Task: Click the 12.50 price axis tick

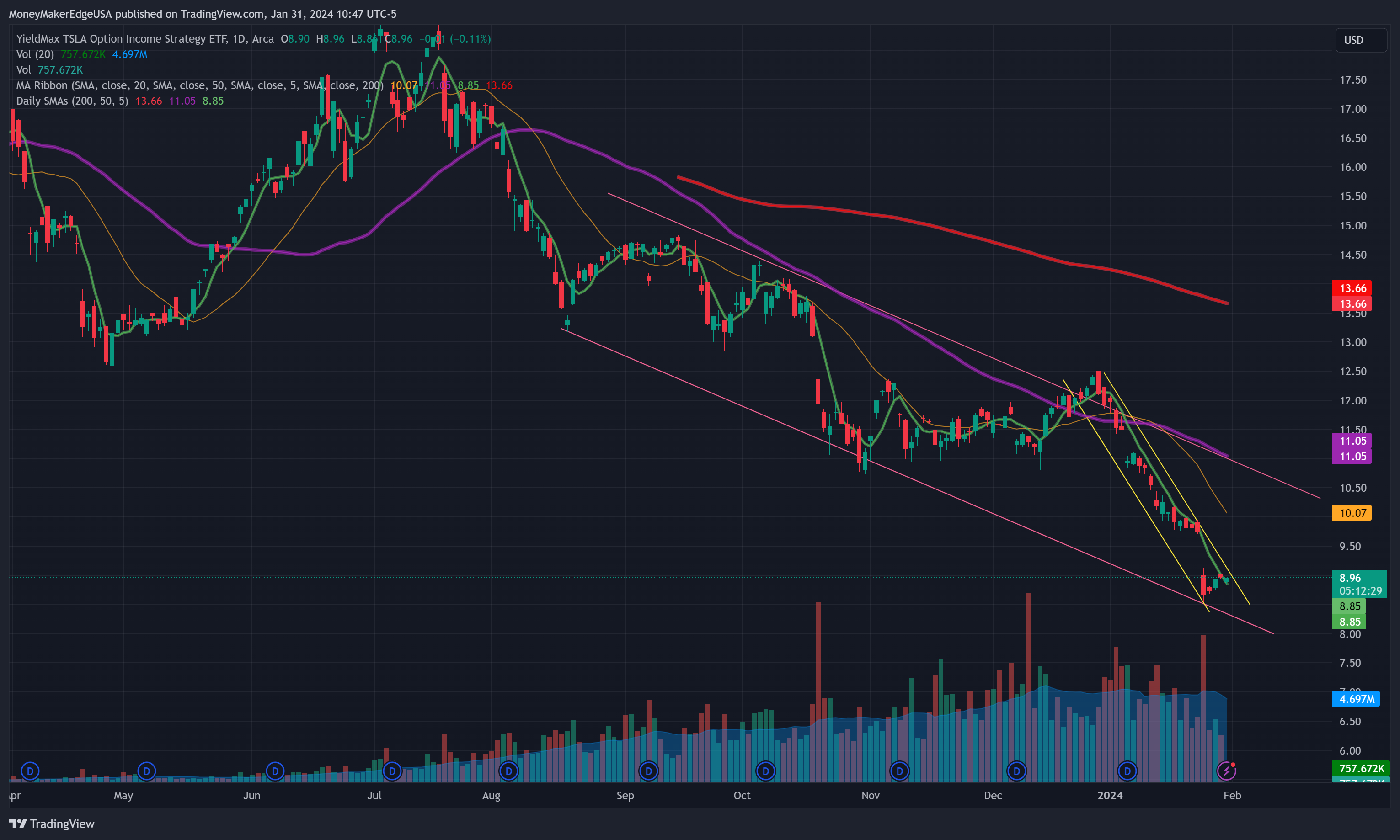Action: tap(1352, 371)
